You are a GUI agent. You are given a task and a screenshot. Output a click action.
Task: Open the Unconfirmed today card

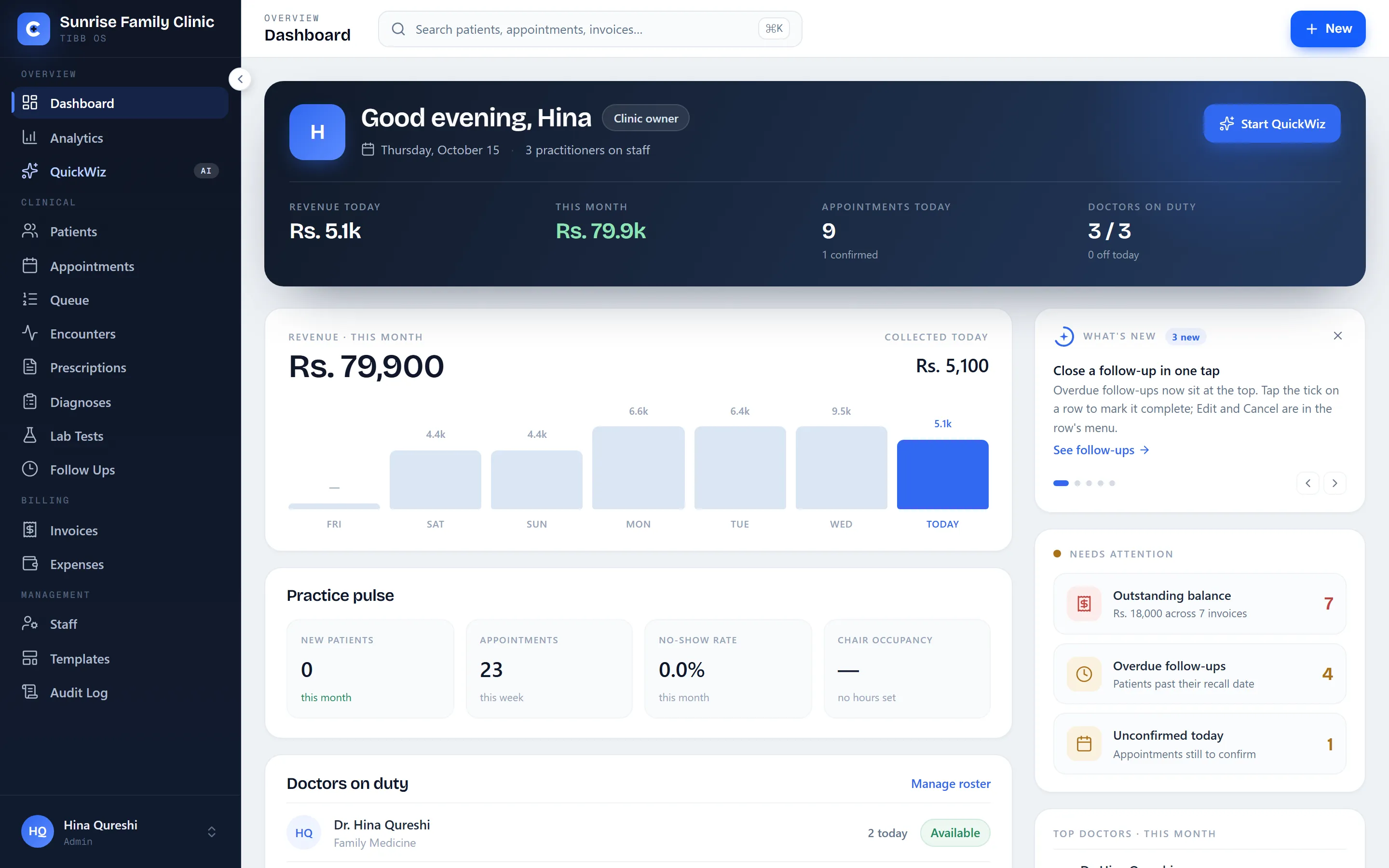click(x=1199, y=744)
